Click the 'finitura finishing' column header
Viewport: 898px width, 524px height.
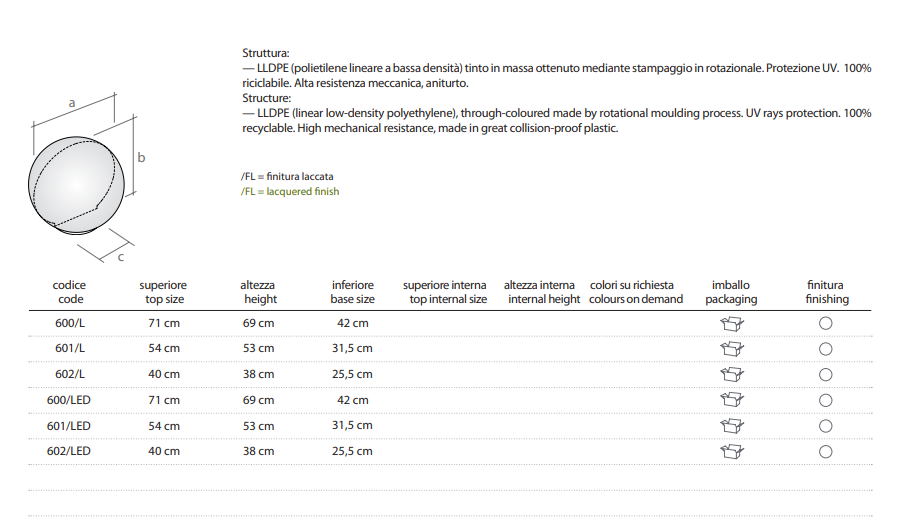(826, 292)
